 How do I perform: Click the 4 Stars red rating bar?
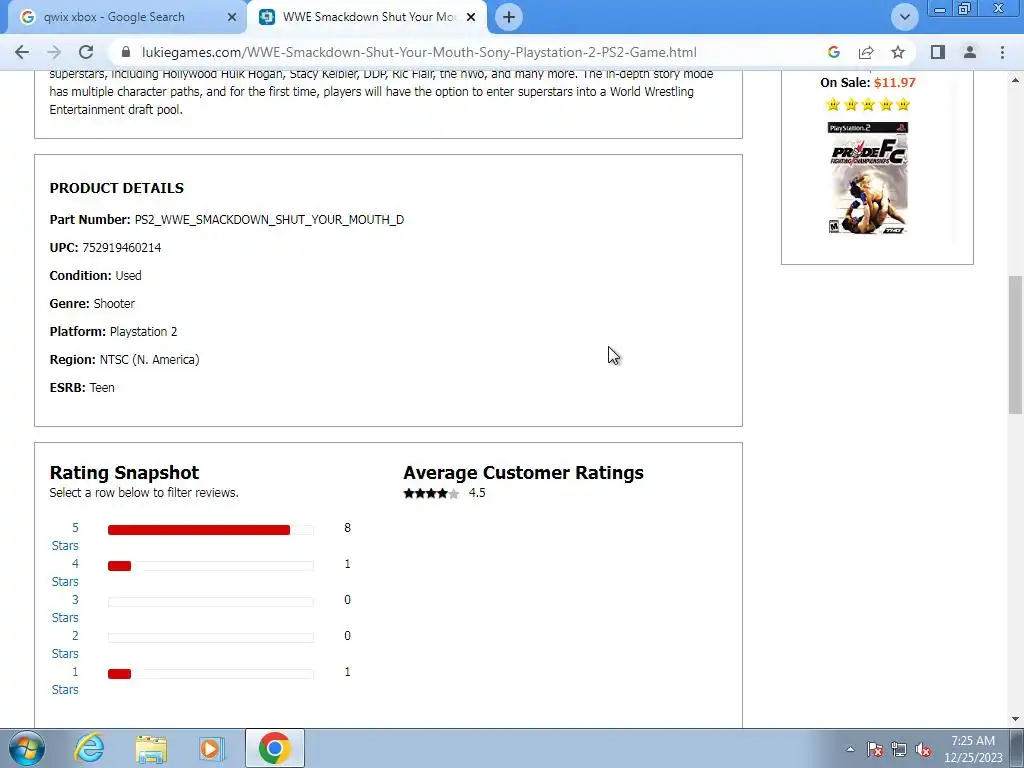click(120, 566)
